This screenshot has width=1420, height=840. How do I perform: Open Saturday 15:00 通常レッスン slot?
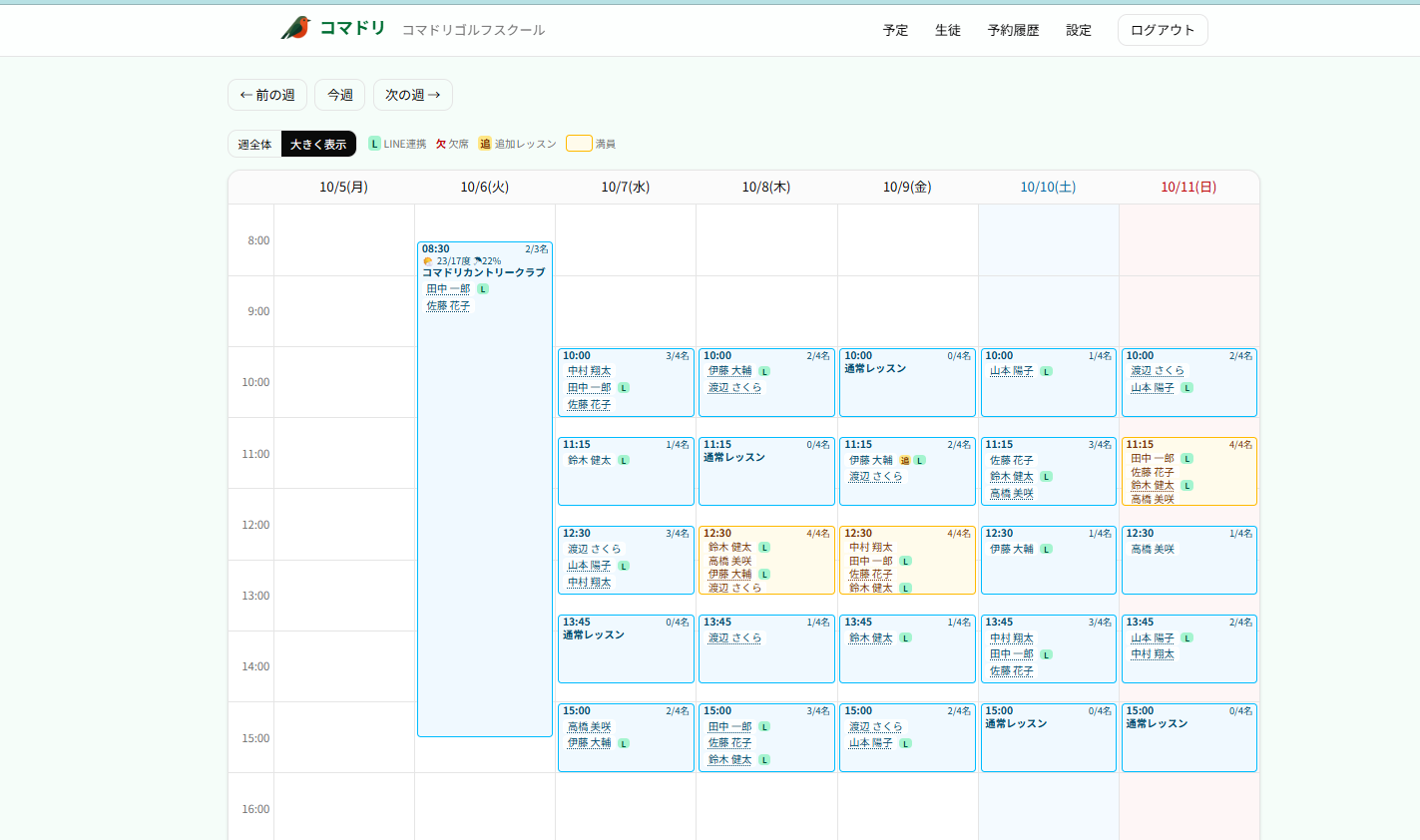coord(1048,737)
